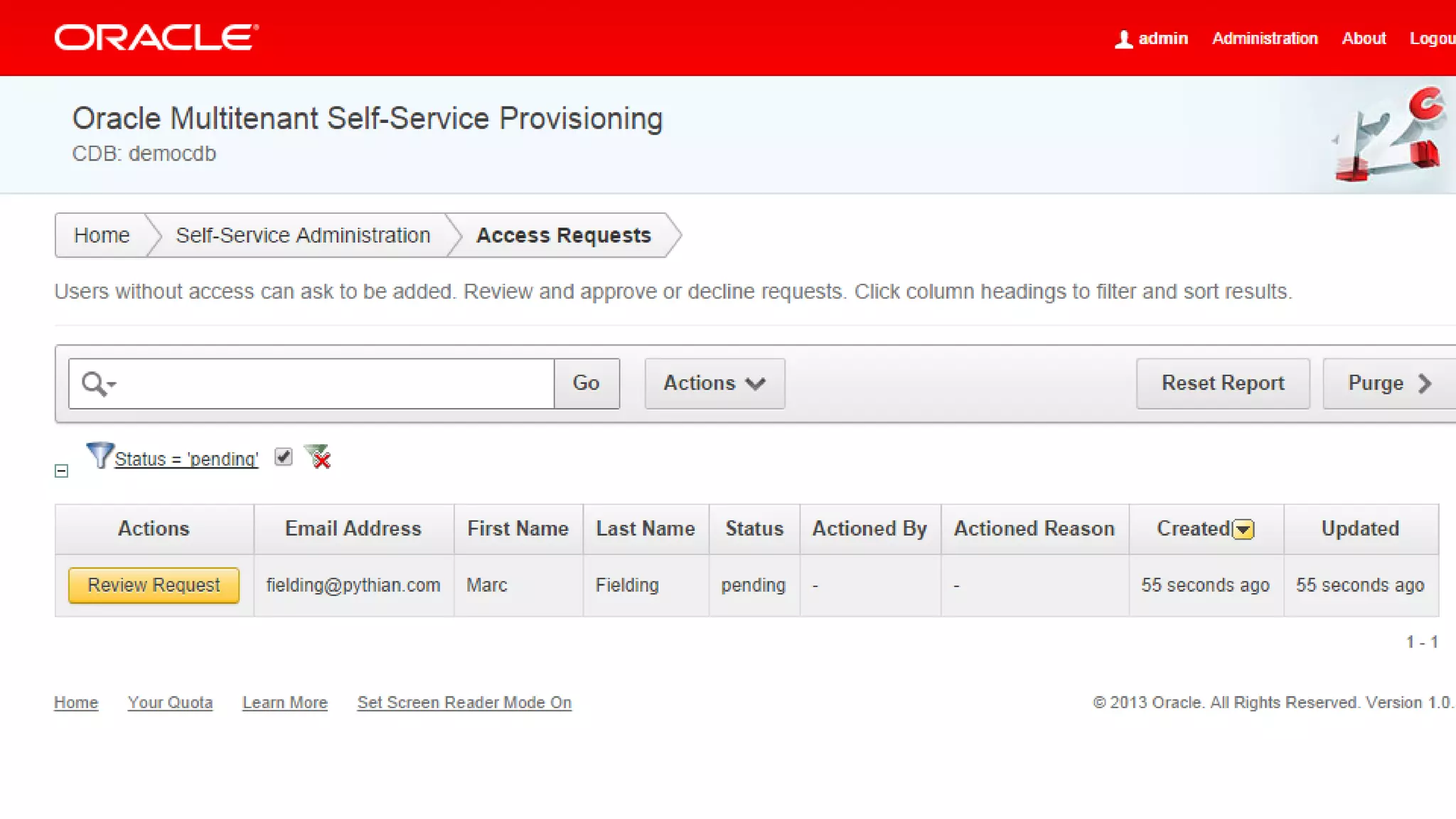
Task: Click the Created column sort arrow icon
Action: 1243,530
